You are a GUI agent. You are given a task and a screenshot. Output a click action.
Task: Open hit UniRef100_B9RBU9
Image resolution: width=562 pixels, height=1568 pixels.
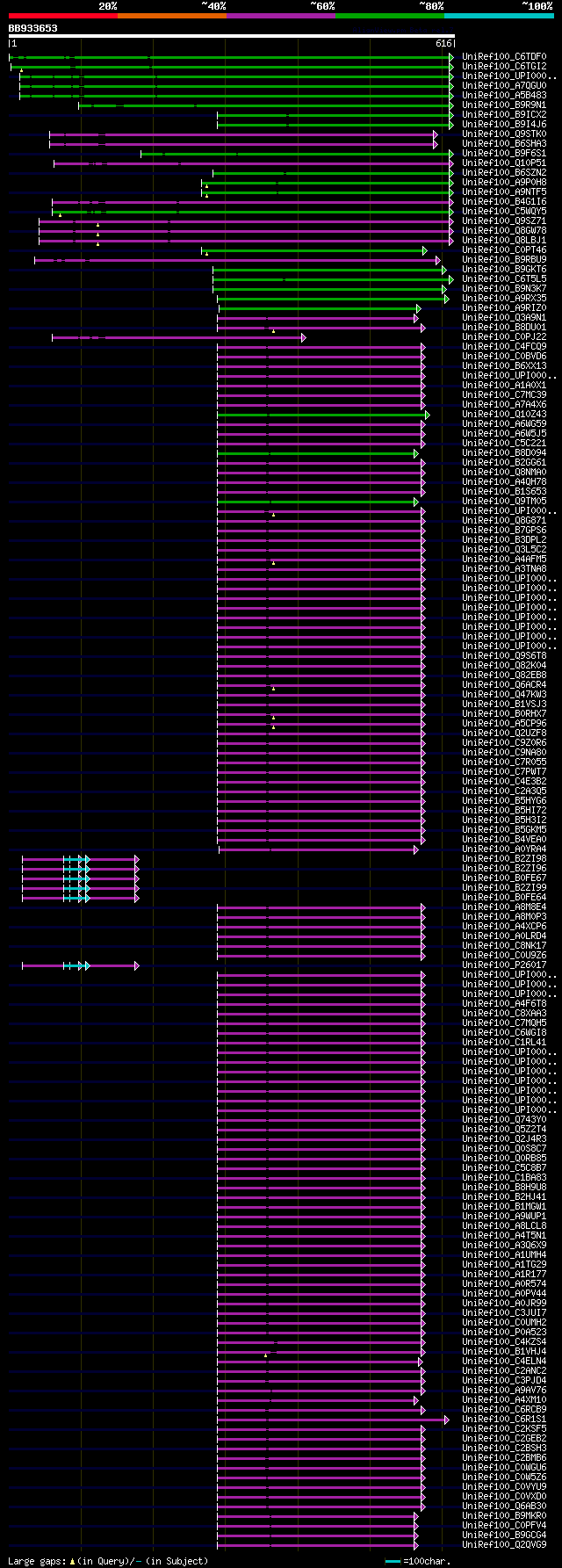(505, 260)
